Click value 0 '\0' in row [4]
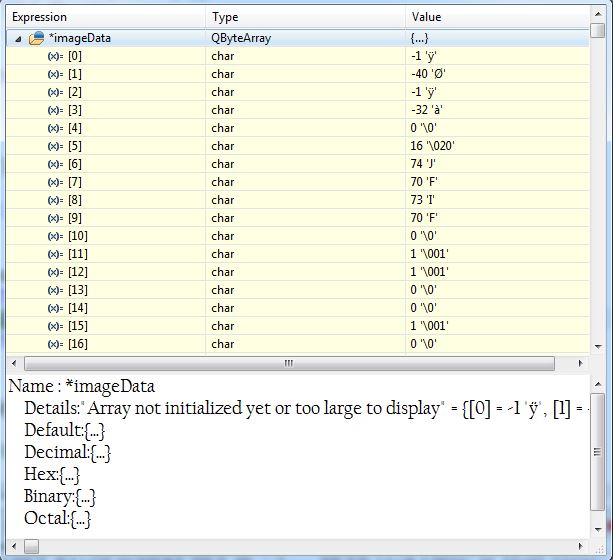The width and height of the screenshot is (613, 560). coord(423,128)
